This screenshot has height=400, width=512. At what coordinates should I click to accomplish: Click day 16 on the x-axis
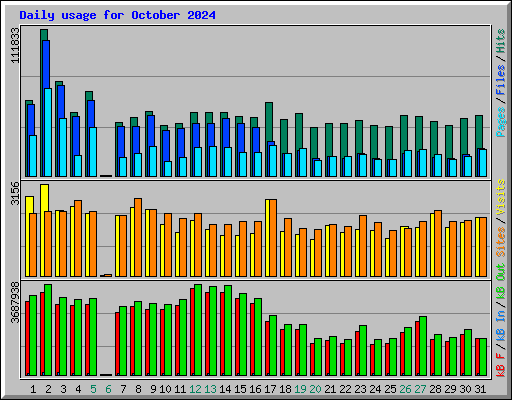point(255,389)
